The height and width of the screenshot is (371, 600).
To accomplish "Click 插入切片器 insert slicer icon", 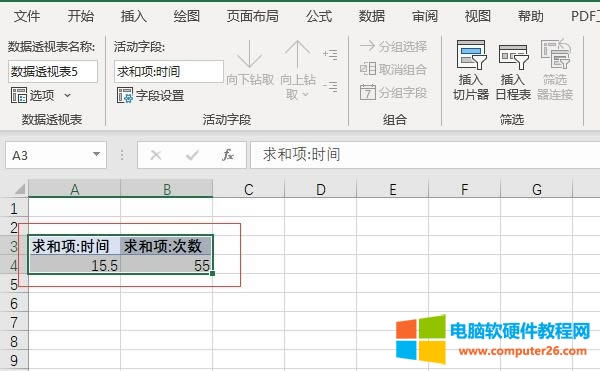I will pyautogui.click(x=471, y=56).
